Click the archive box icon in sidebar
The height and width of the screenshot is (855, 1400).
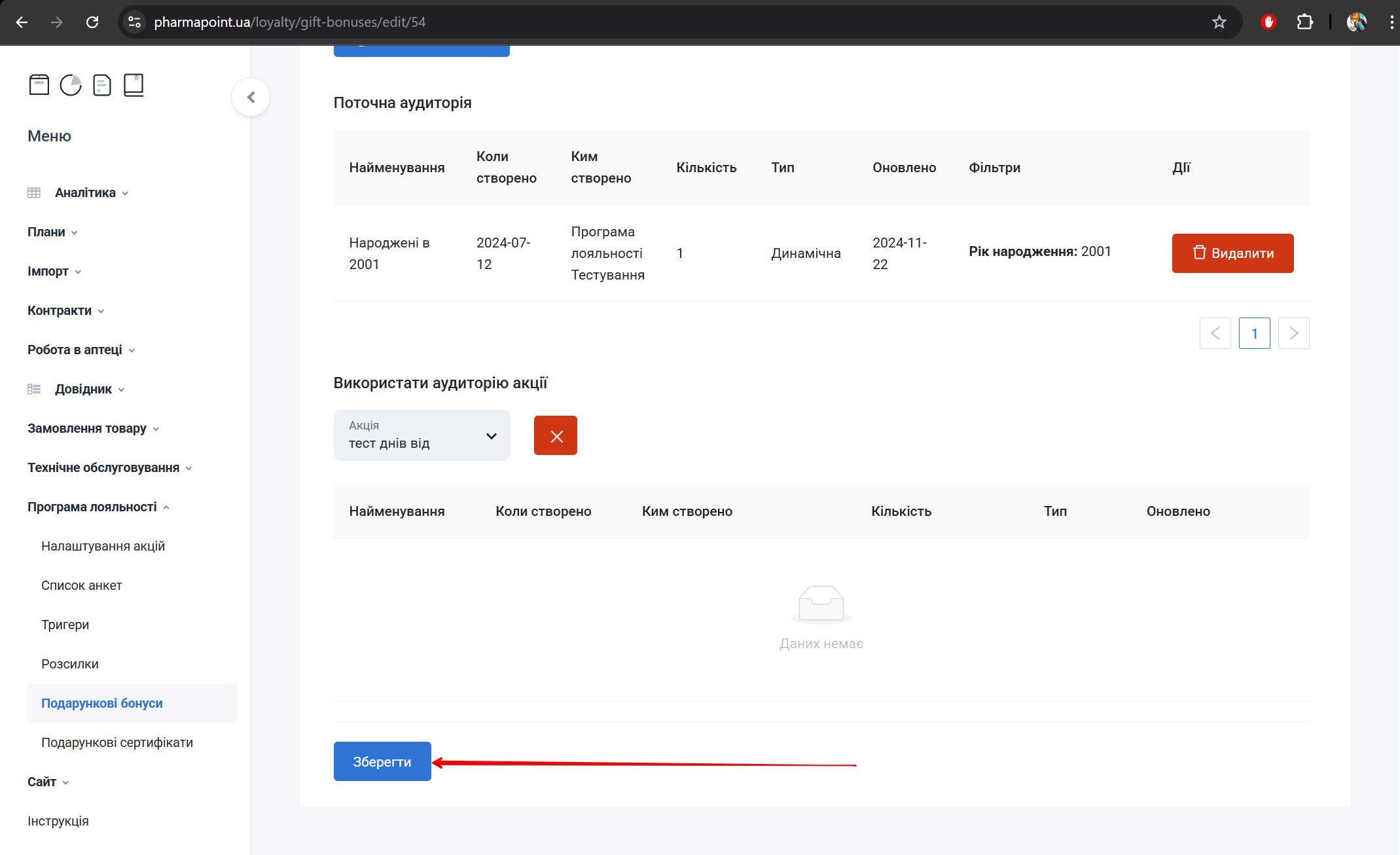coord(39,85)
